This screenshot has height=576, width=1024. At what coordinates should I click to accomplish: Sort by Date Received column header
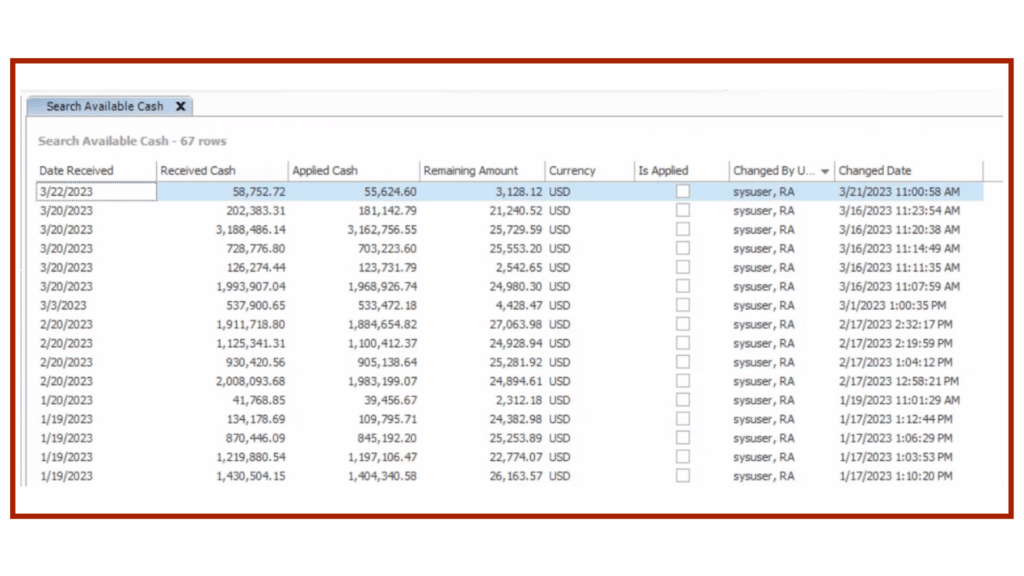(77, 171)
